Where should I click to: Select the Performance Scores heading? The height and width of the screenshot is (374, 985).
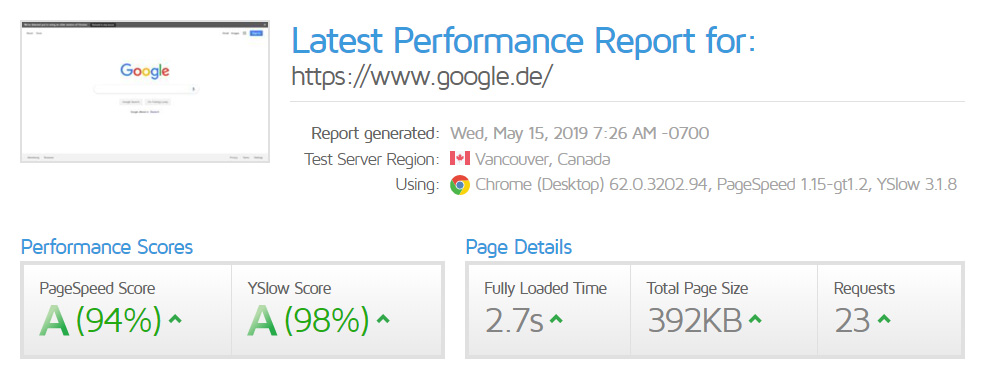[107, 247]
